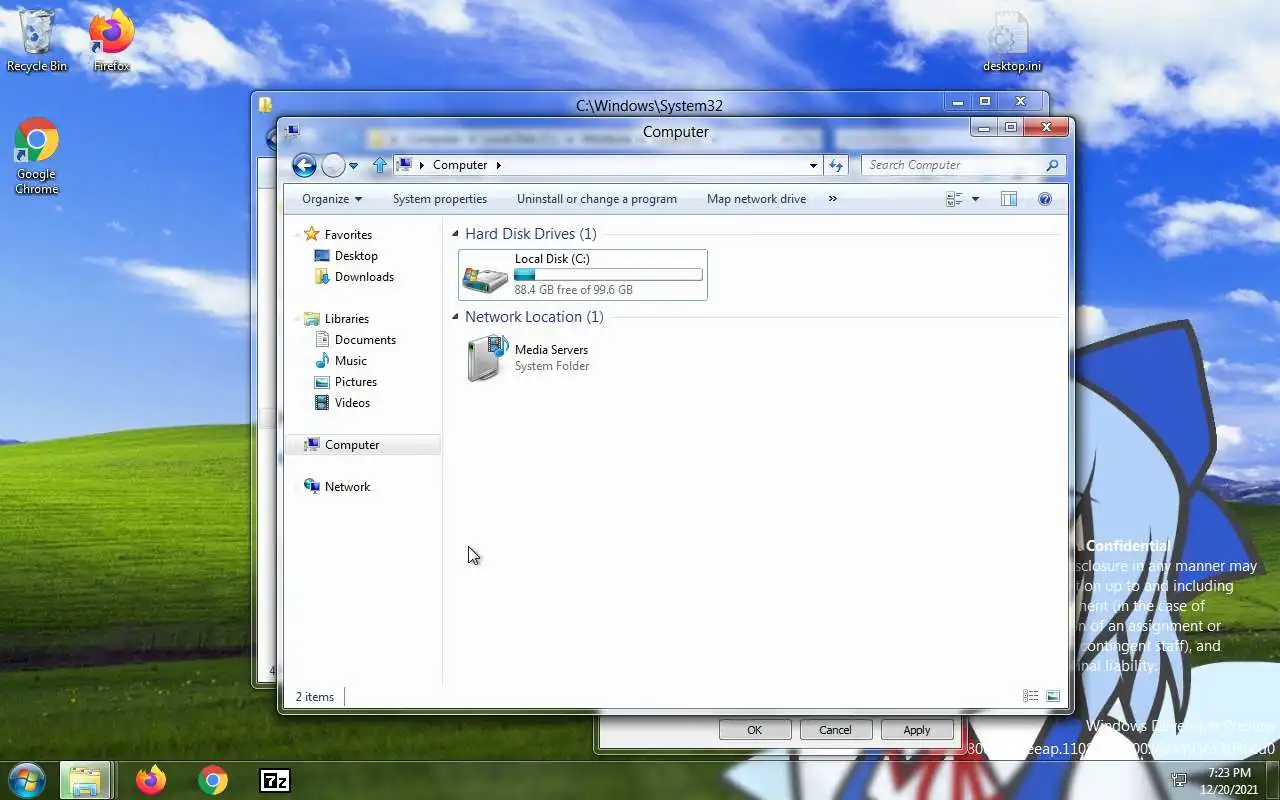Open System properties
The width and height of the screenshot is (1280, 800).
pos(440,199)
